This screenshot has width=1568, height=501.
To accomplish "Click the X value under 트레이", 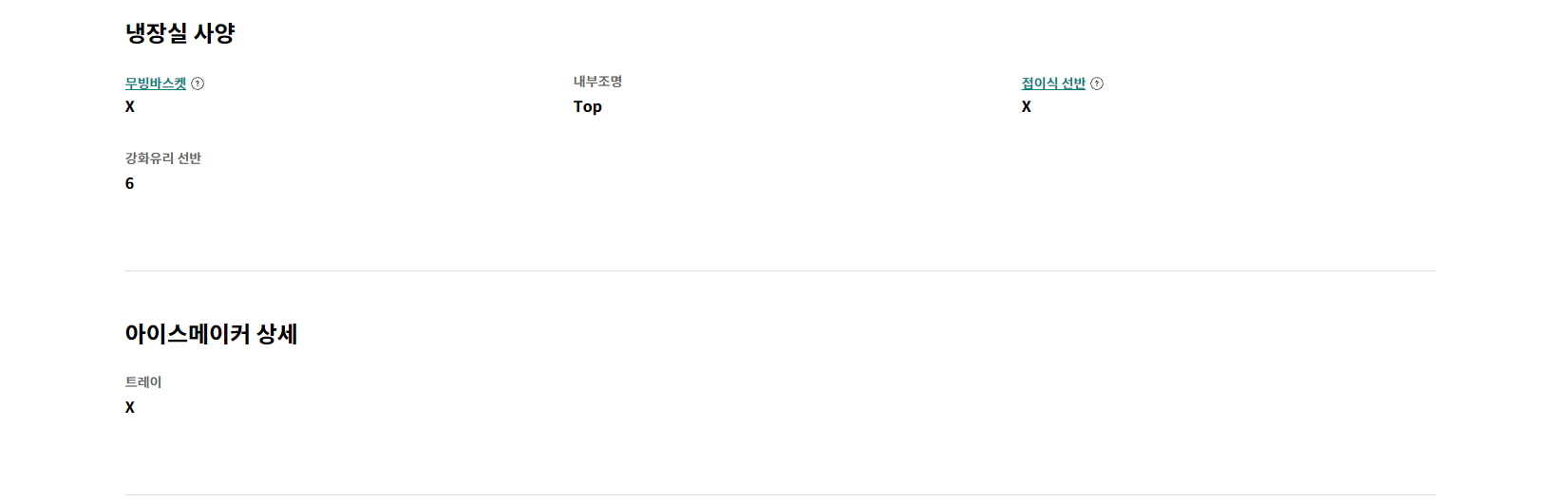I will (130, 408).
